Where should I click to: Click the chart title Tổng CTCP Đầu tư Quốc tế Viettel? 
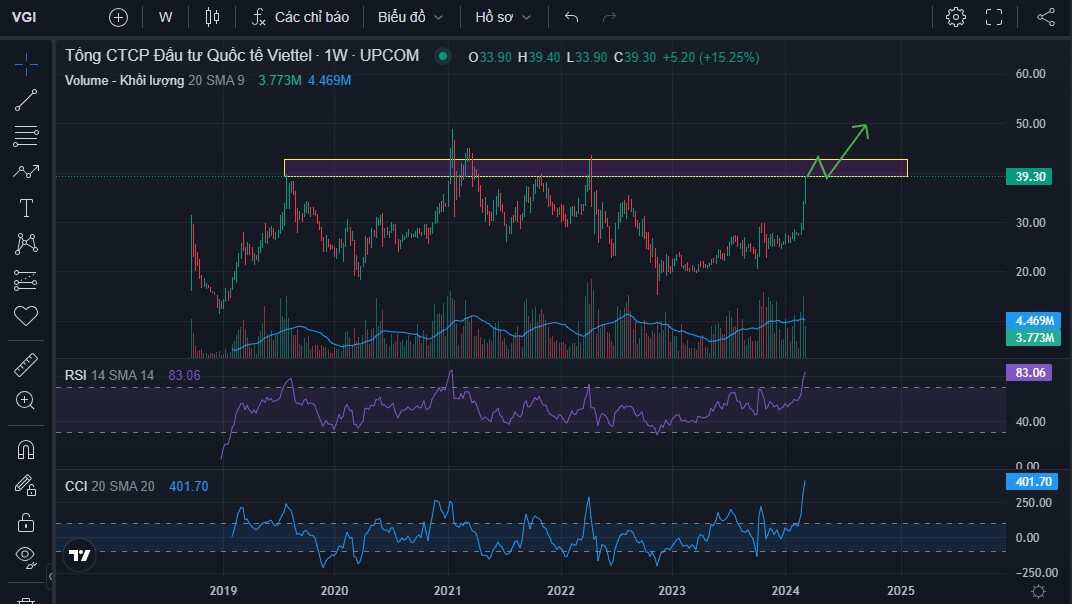(x=189, y=56)
